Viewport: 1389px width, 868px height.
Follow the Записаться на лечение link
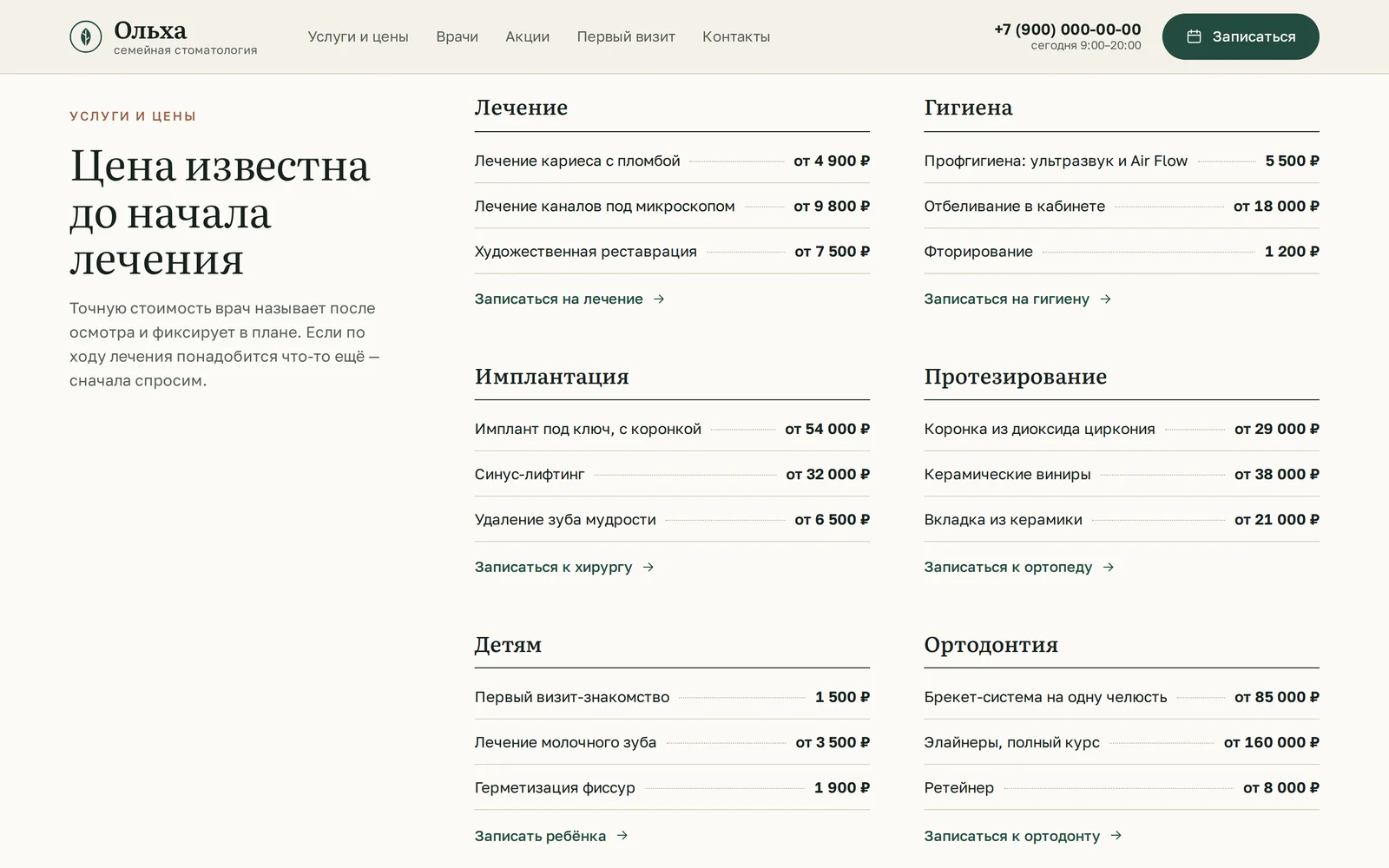coord(559,299)
